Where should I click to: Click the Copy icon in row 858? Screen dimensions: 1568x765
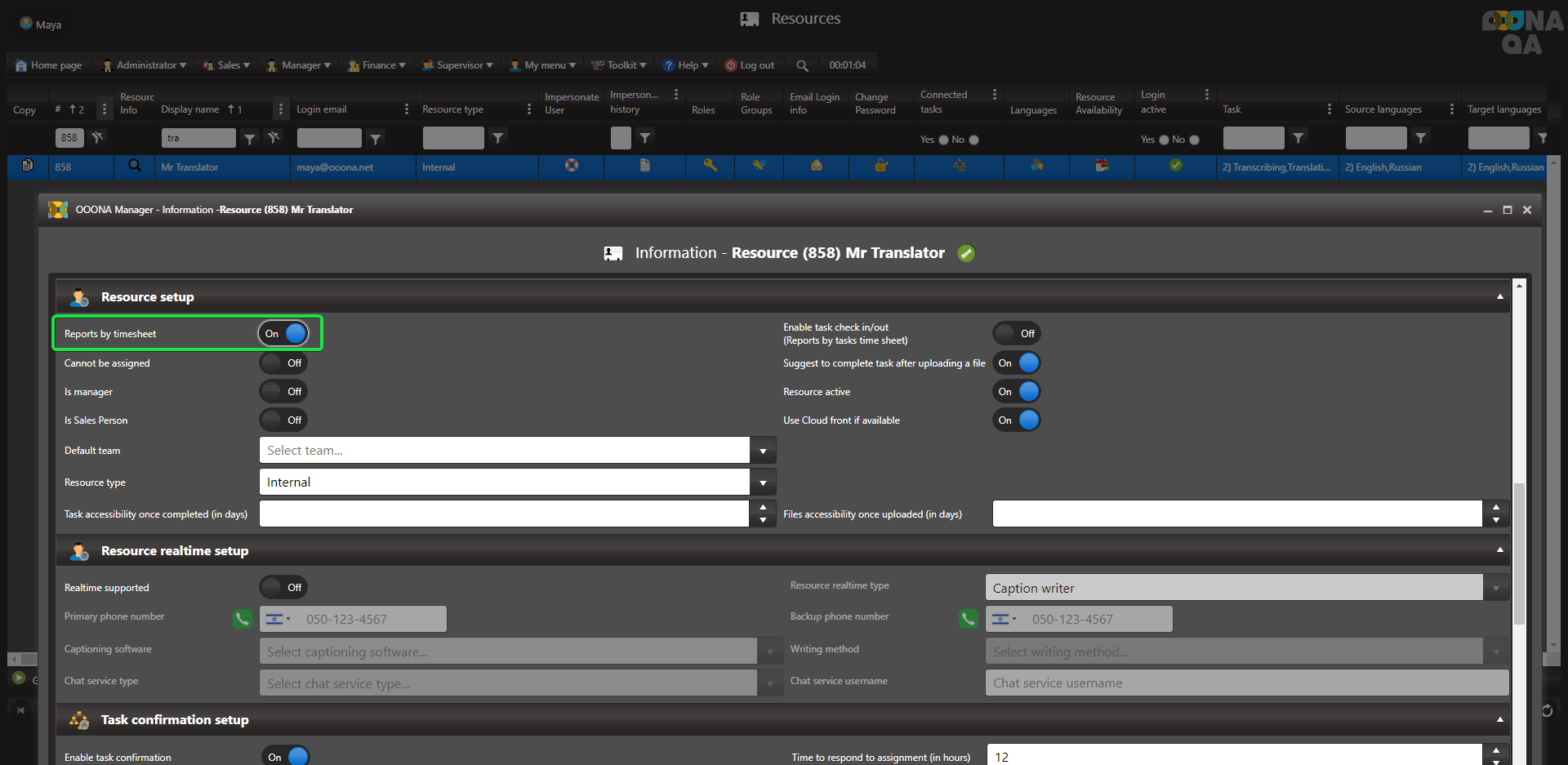pyautogui.click(x=28, y=166)
